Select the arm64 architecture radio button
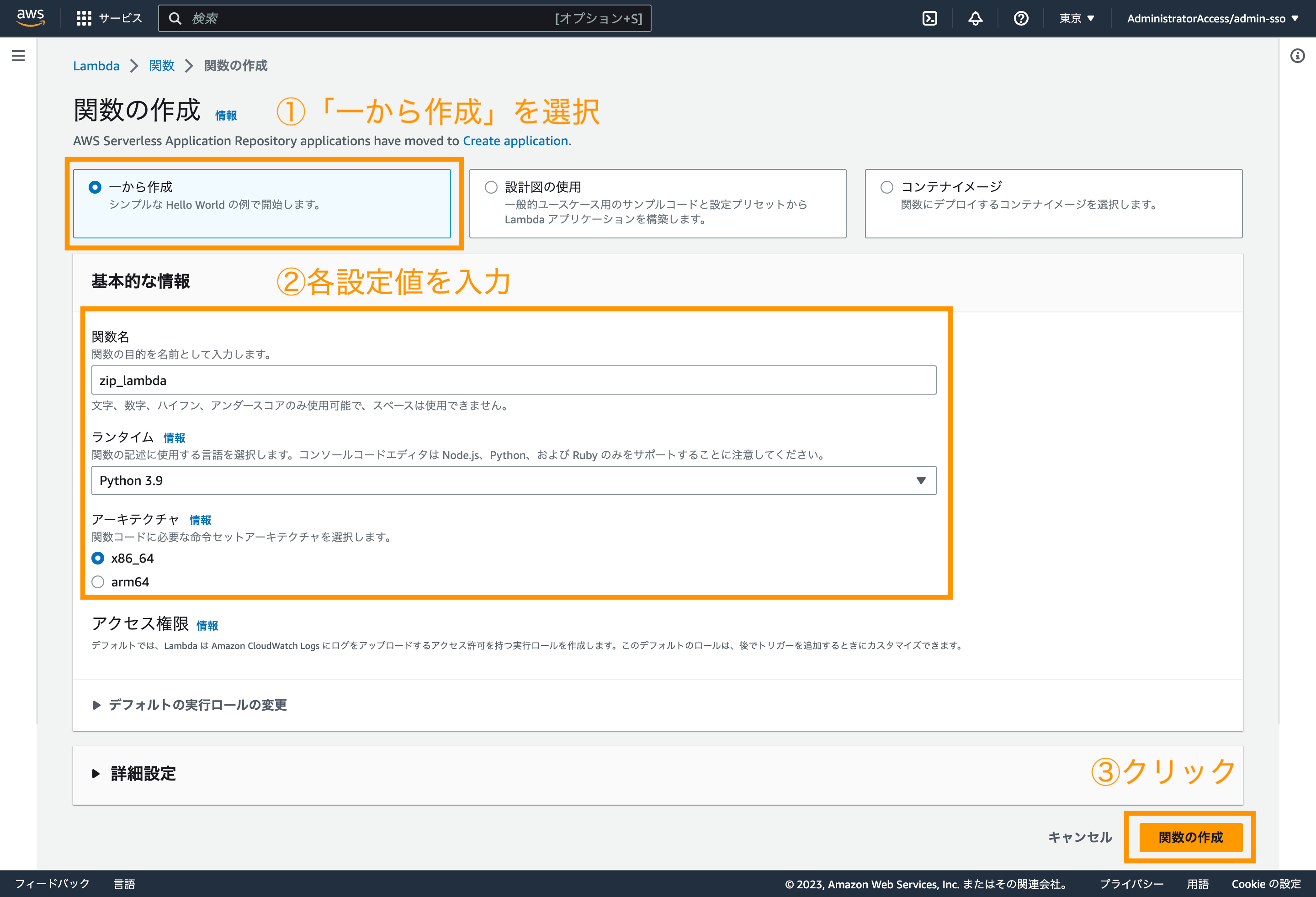Image resolution: width=1316 pixels, height=897 pixels. pyautogui.click(x=97, y=582)
